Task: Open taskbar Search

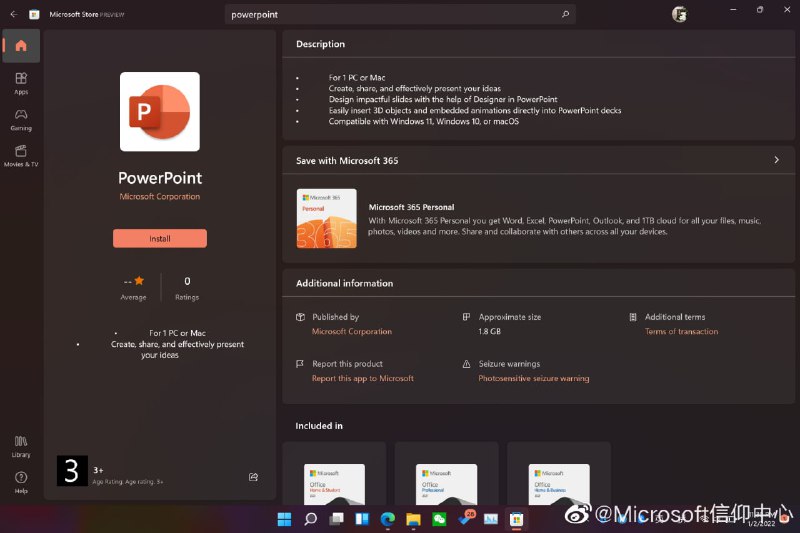Action: (x=310, y=519)
